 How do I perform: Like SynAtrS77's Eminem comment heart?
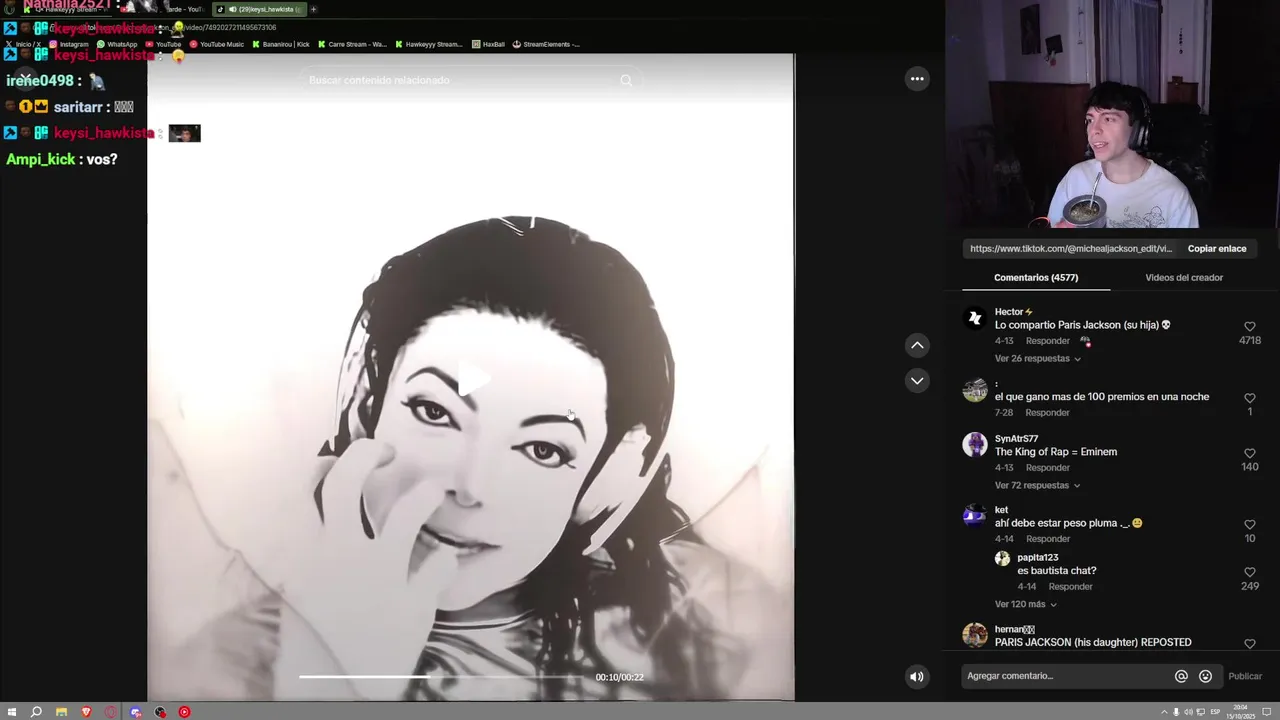(1249, 453)
